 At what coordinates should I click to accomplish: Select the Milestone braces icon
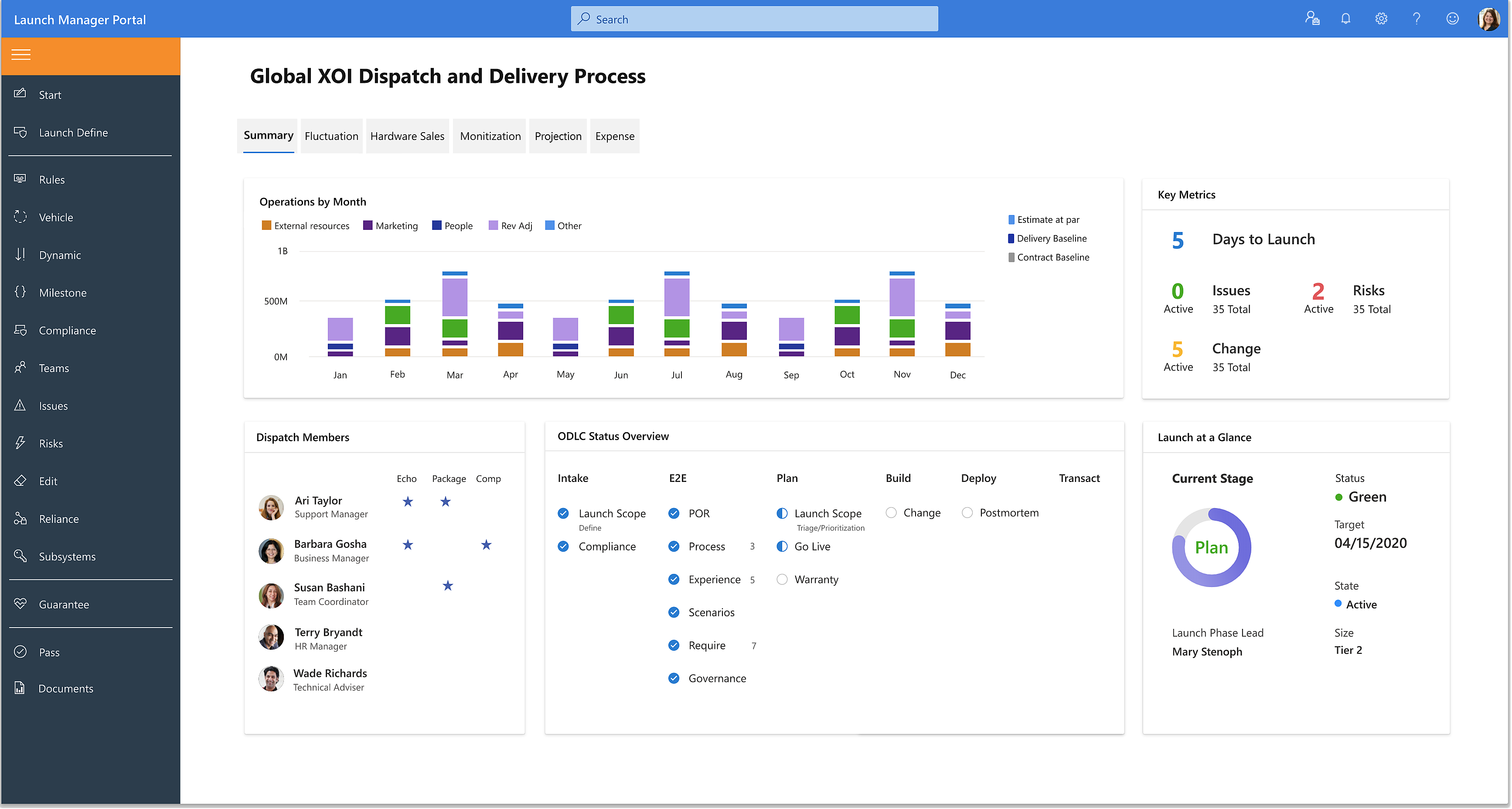coord(20,292)
